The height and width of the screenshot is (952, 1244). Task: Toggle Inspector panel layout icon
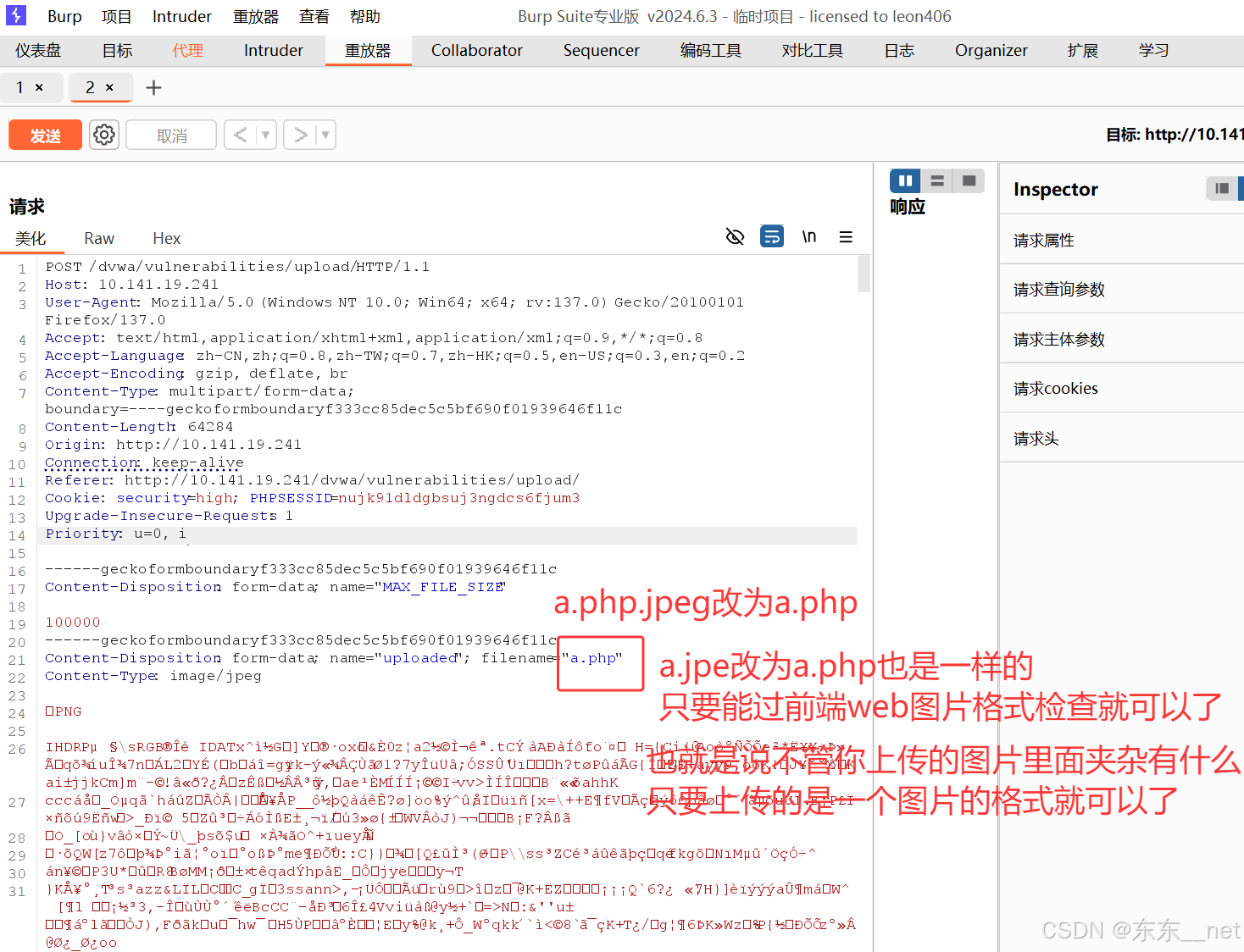(1221, 188)
